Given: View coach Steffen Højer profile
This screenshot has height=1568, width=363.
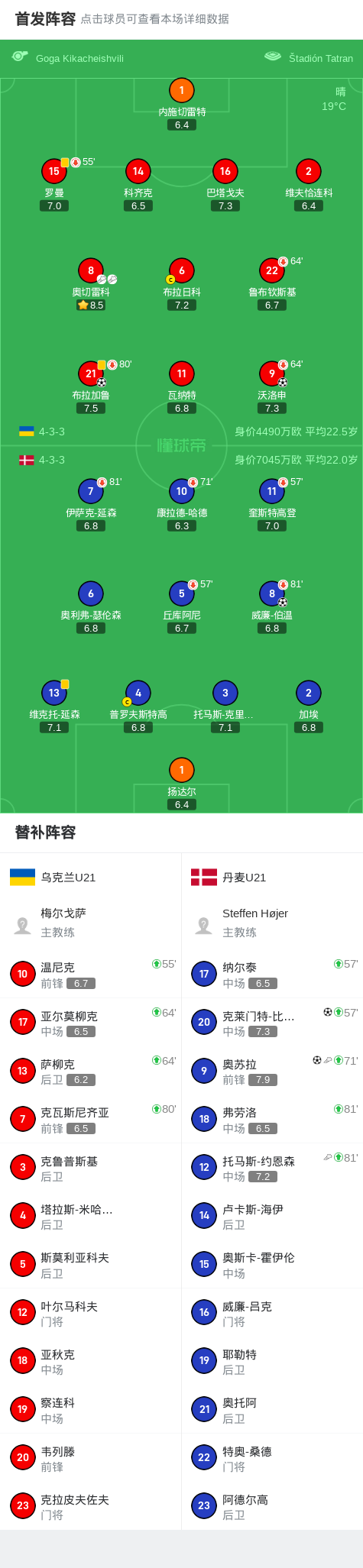Looking at the screenshot, I should coord(272,923).
